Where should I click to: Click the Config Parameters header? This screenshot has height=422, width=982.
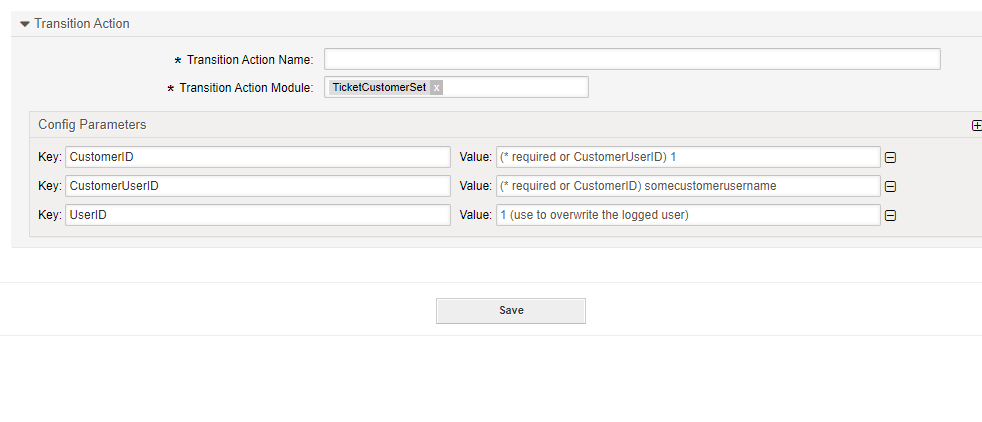point(92,125)
